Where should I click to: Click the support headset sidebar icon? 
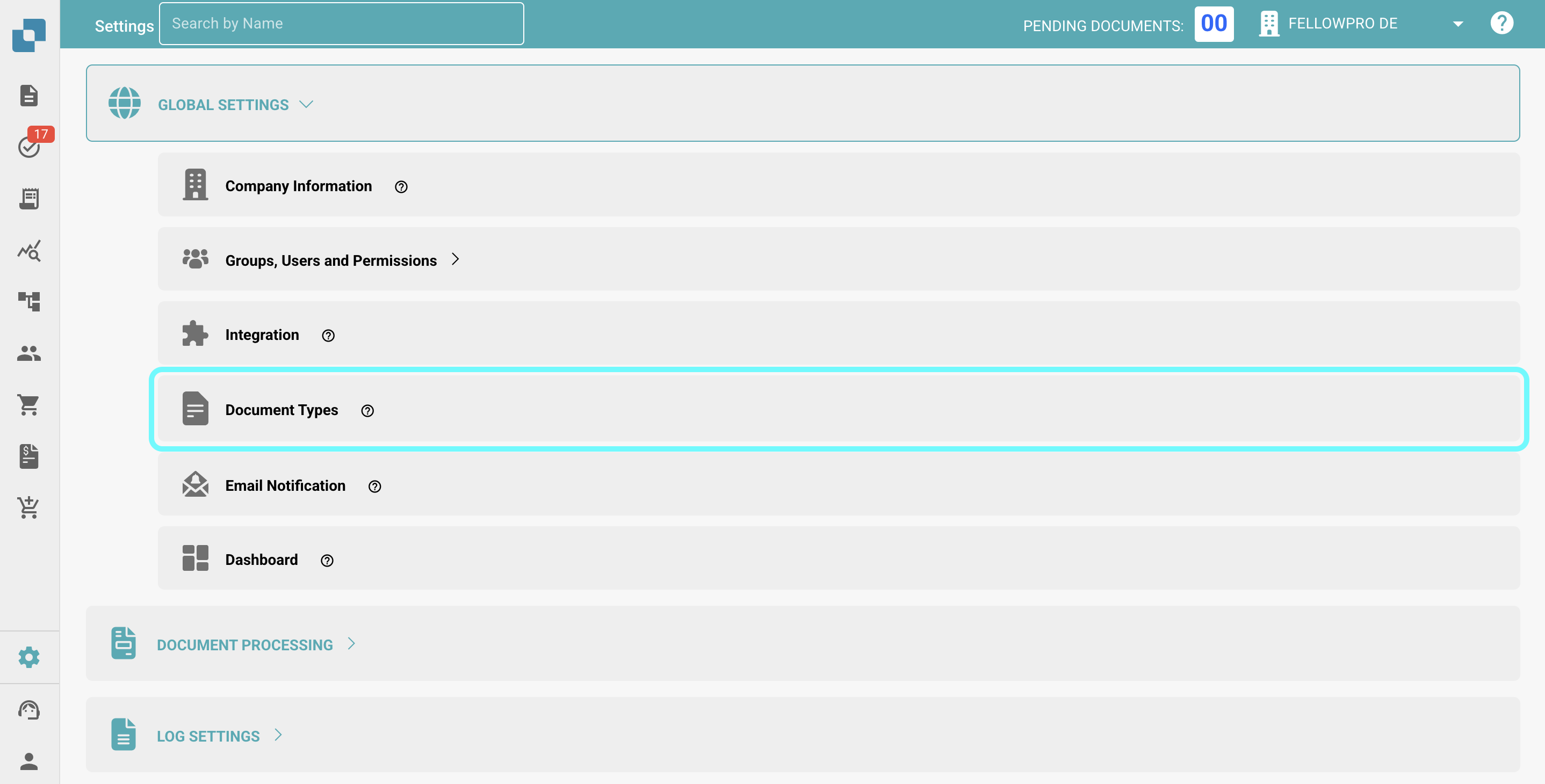29,710
